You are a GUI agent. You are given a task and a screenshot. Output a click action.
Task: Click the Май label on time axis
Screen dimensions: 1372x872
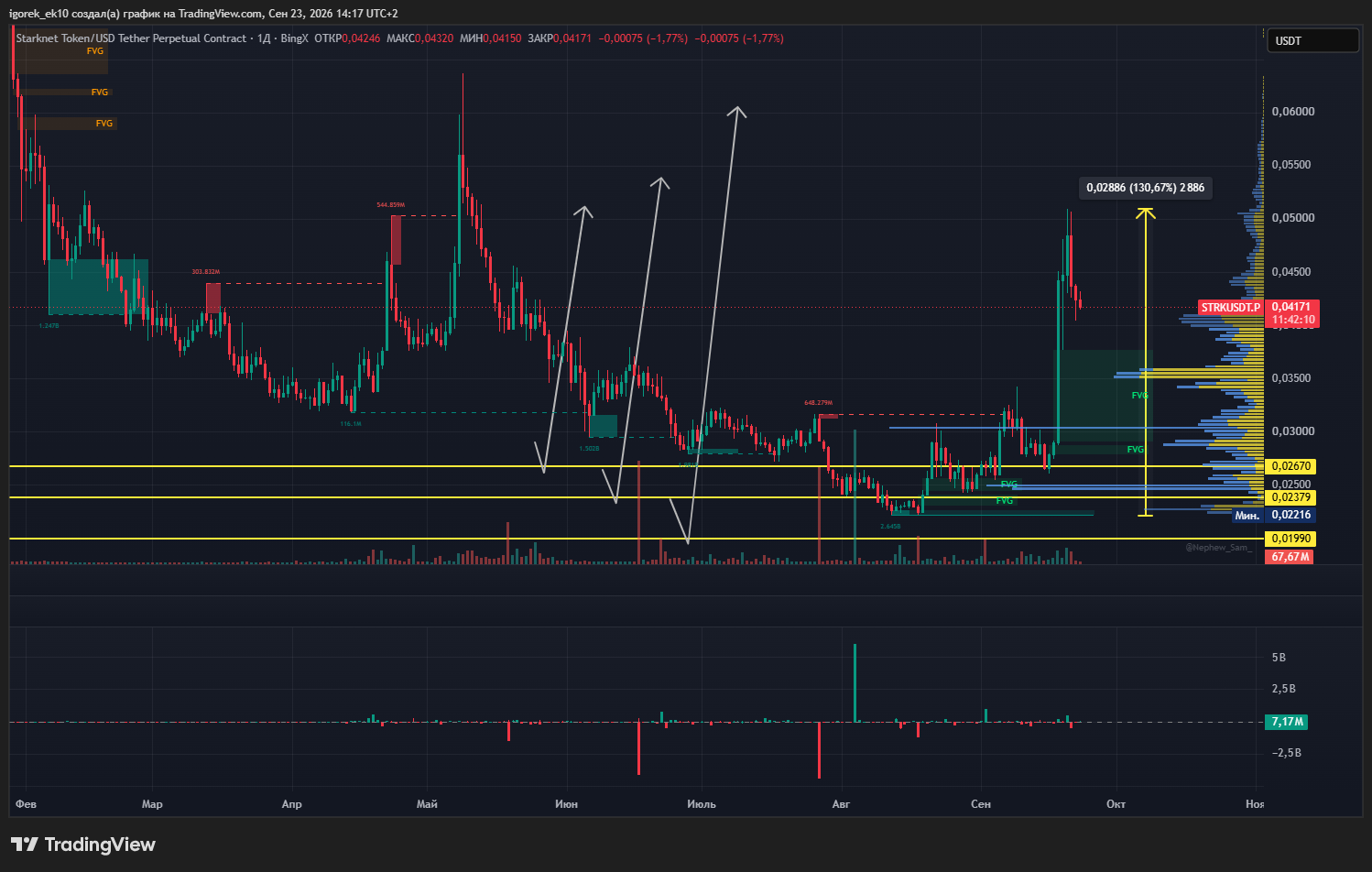click(x=427, y=804)
